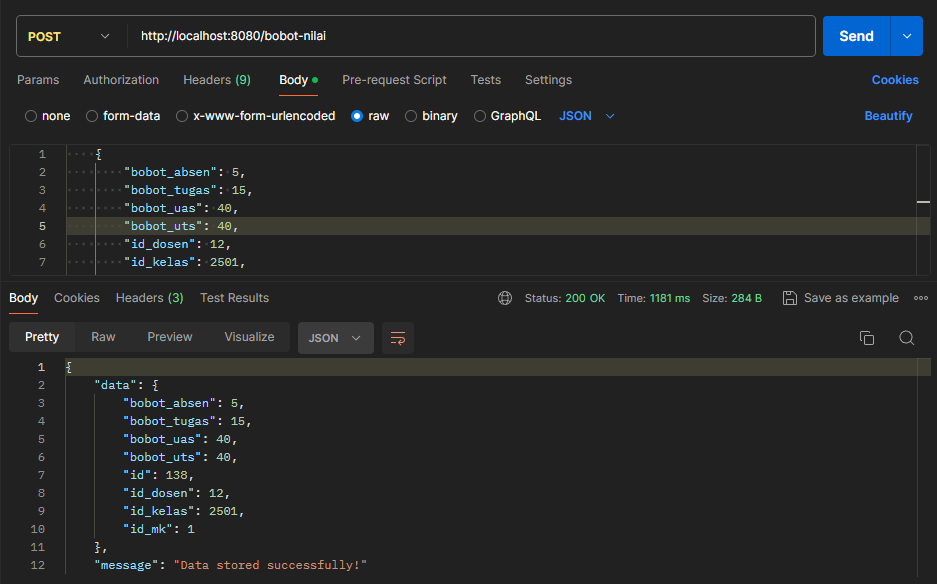Click the Beautify link

click(x=888, y=116)
